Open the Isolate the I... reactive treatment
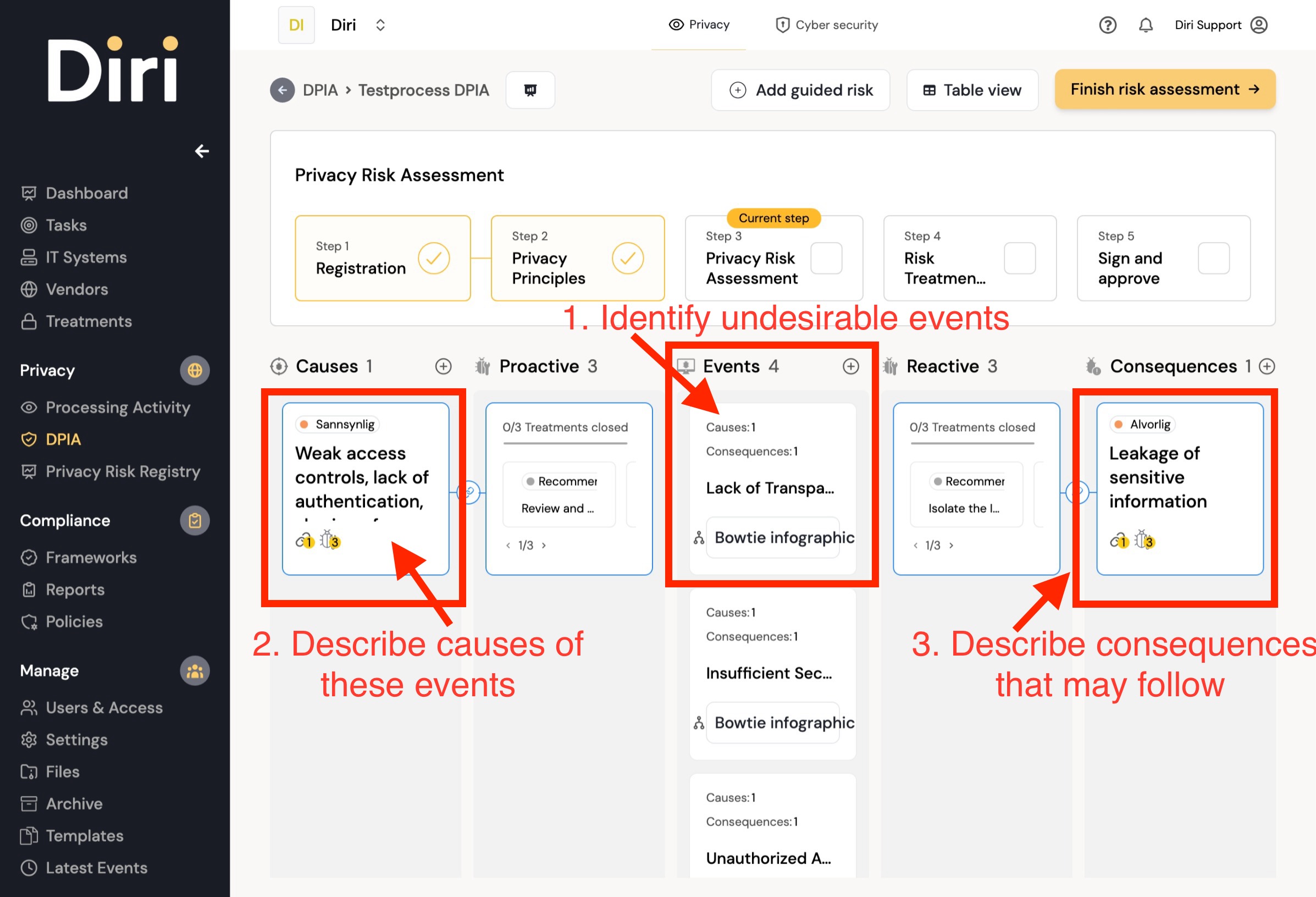The image size is (1316, 897). point(966,494)
